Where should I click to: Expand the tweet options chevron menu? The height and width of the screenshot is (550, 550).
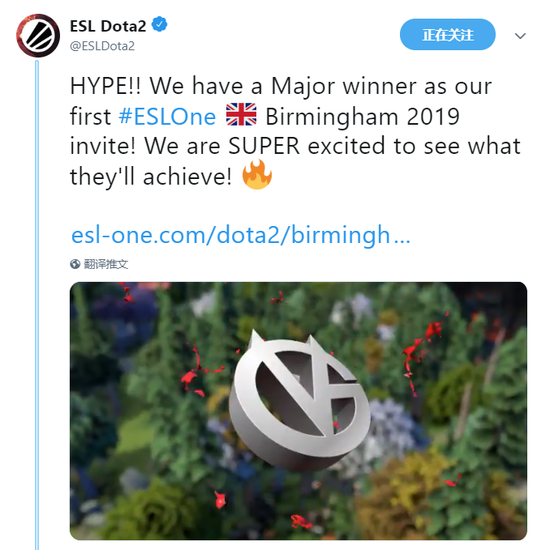(520, 36)
